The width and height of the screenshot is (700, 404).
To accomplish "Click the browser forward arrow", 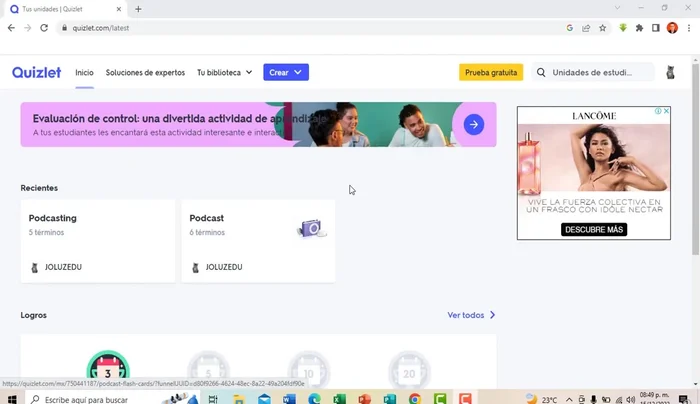I will point(28,28).
